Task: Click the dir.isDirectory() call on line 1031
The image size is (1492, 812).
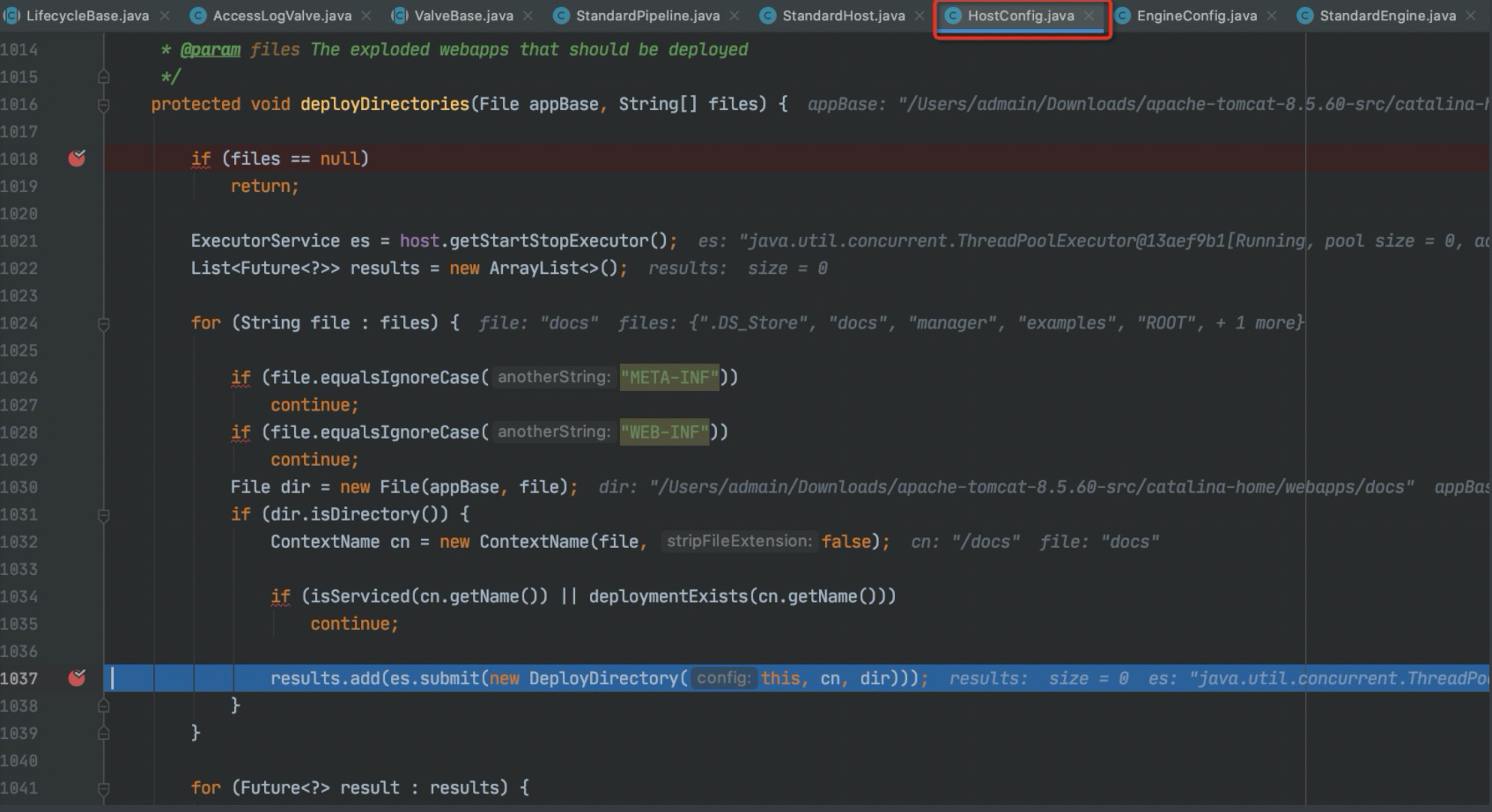Action: click(x=354, y=514)
